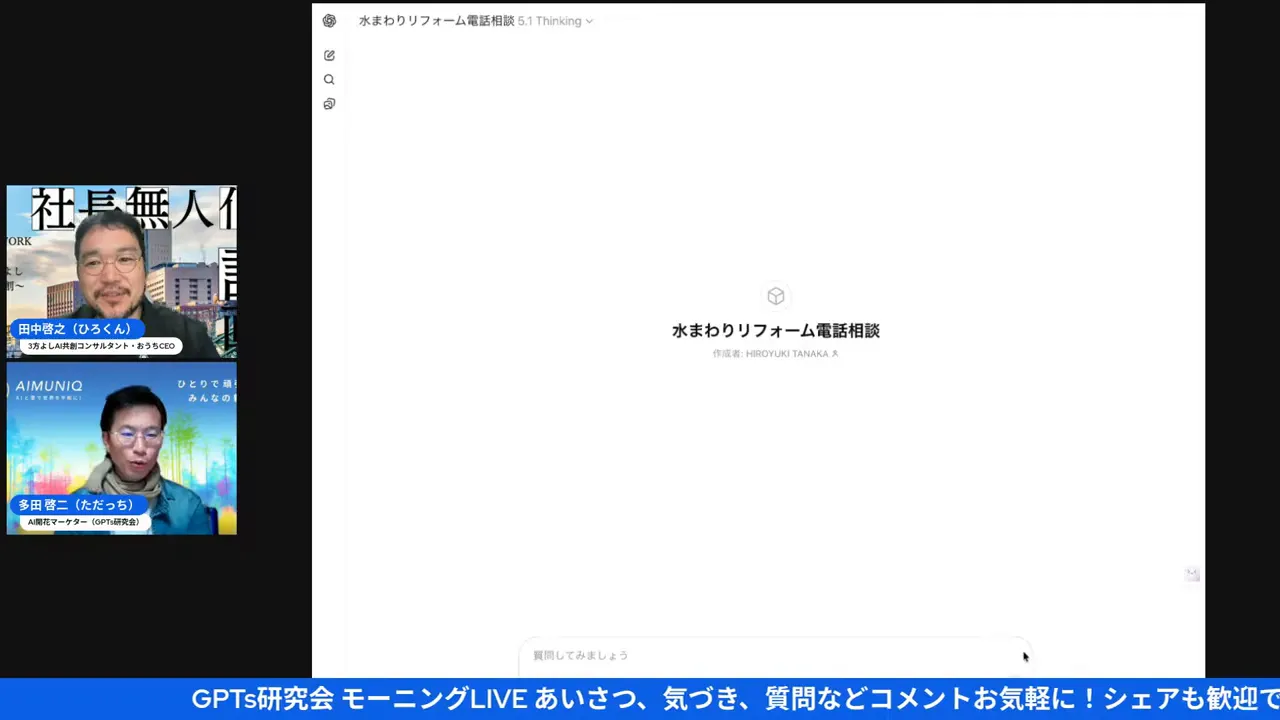
Task: Click the pencil edit glyph in the sidebar
Action: pyautogui.click(x=329, y=55)
